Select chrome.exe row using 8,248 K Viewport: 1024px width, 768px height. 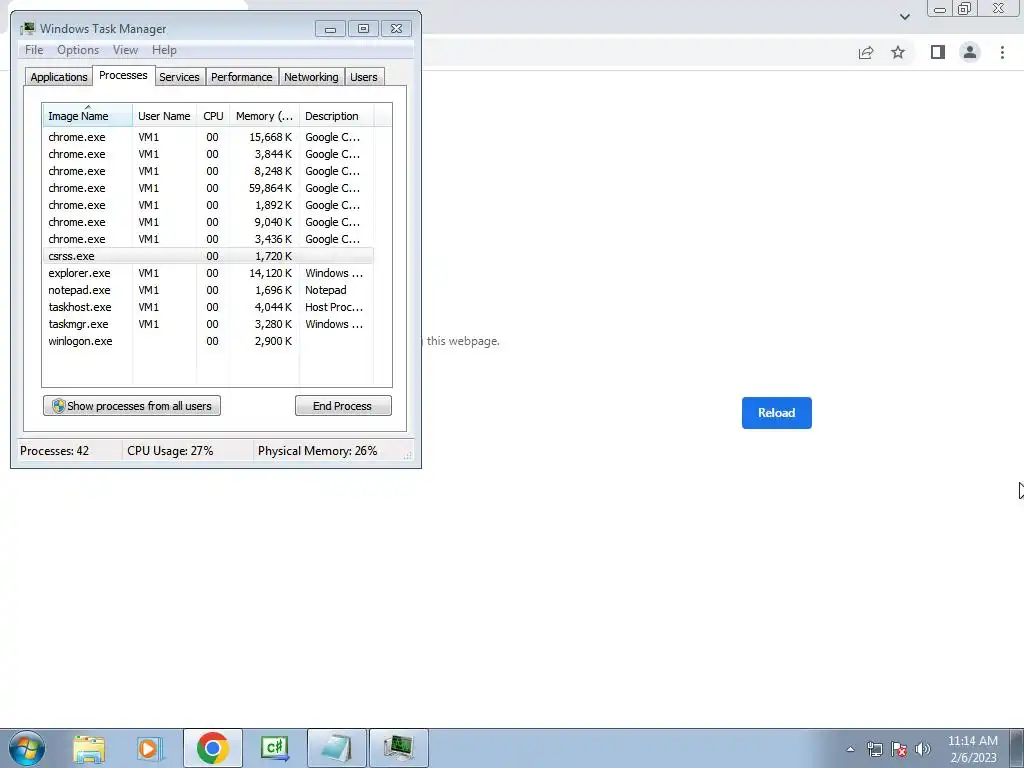pyautogui.click(x=208, y=171)
